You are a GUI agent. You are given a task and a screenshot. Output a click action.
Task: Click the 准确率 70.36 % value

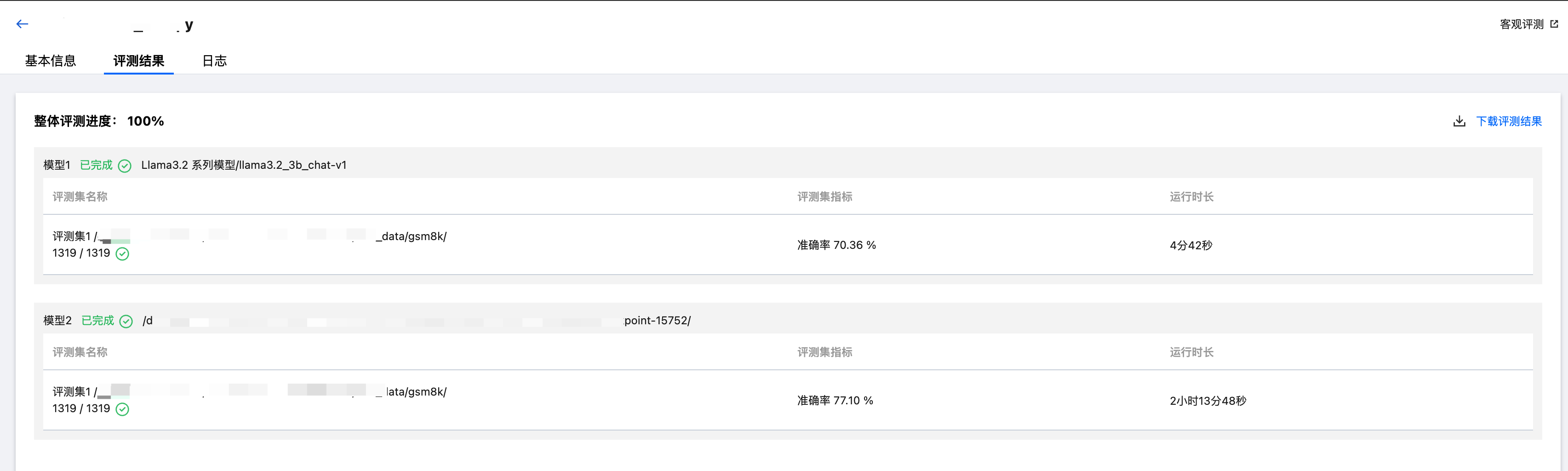(836, 245)
